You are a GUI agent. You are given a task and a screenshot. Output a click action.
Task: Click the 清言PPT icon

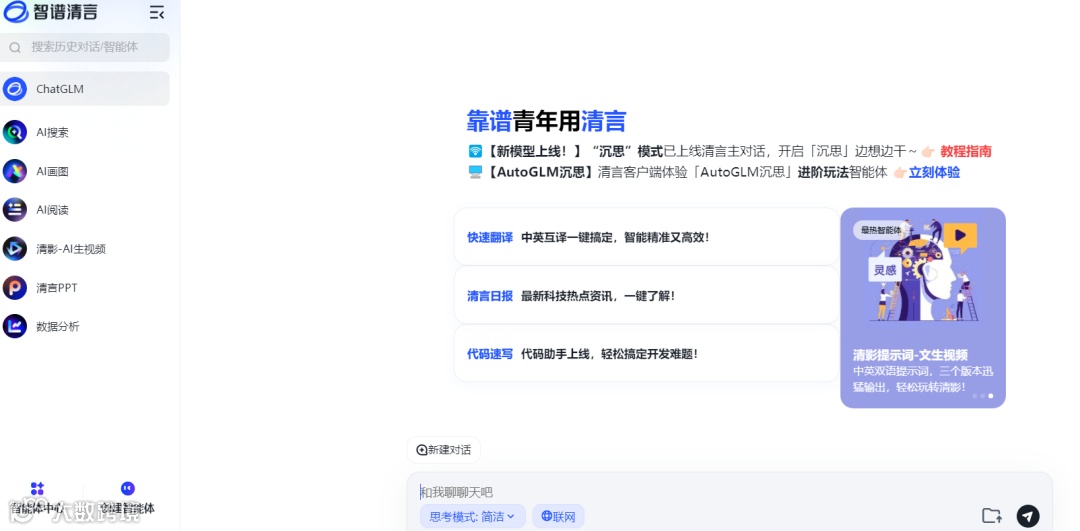tap(14, 288)
